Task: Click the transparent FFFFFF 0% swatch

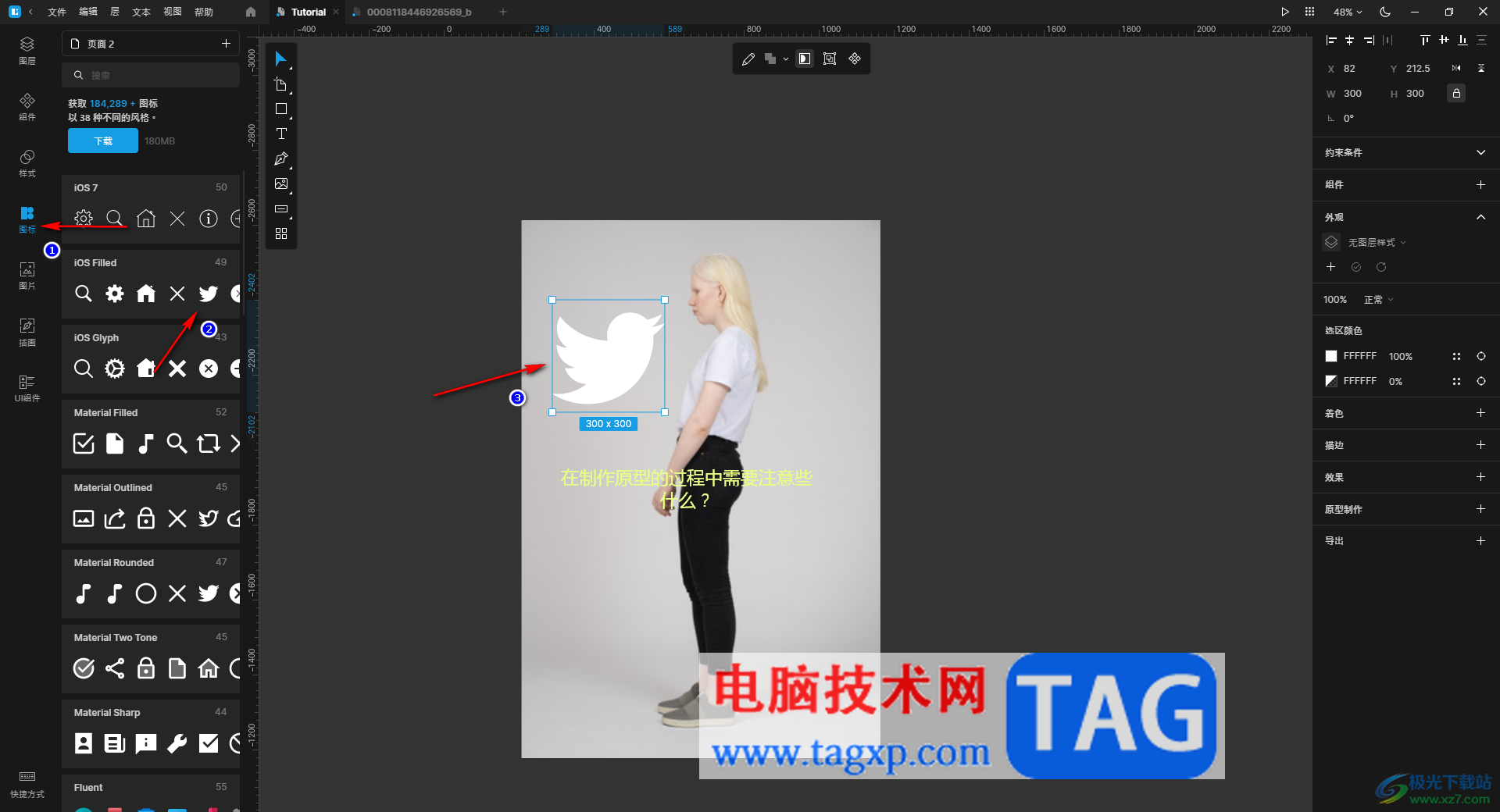Action: [1331, 381]
